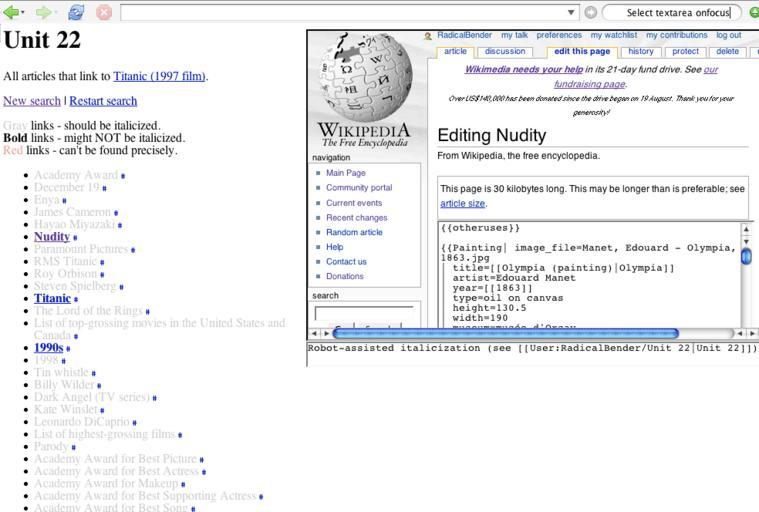The height and width of the screenshot is (512, 759).
Task: Click the gray go arrow beside address bar
Action: 591,13
